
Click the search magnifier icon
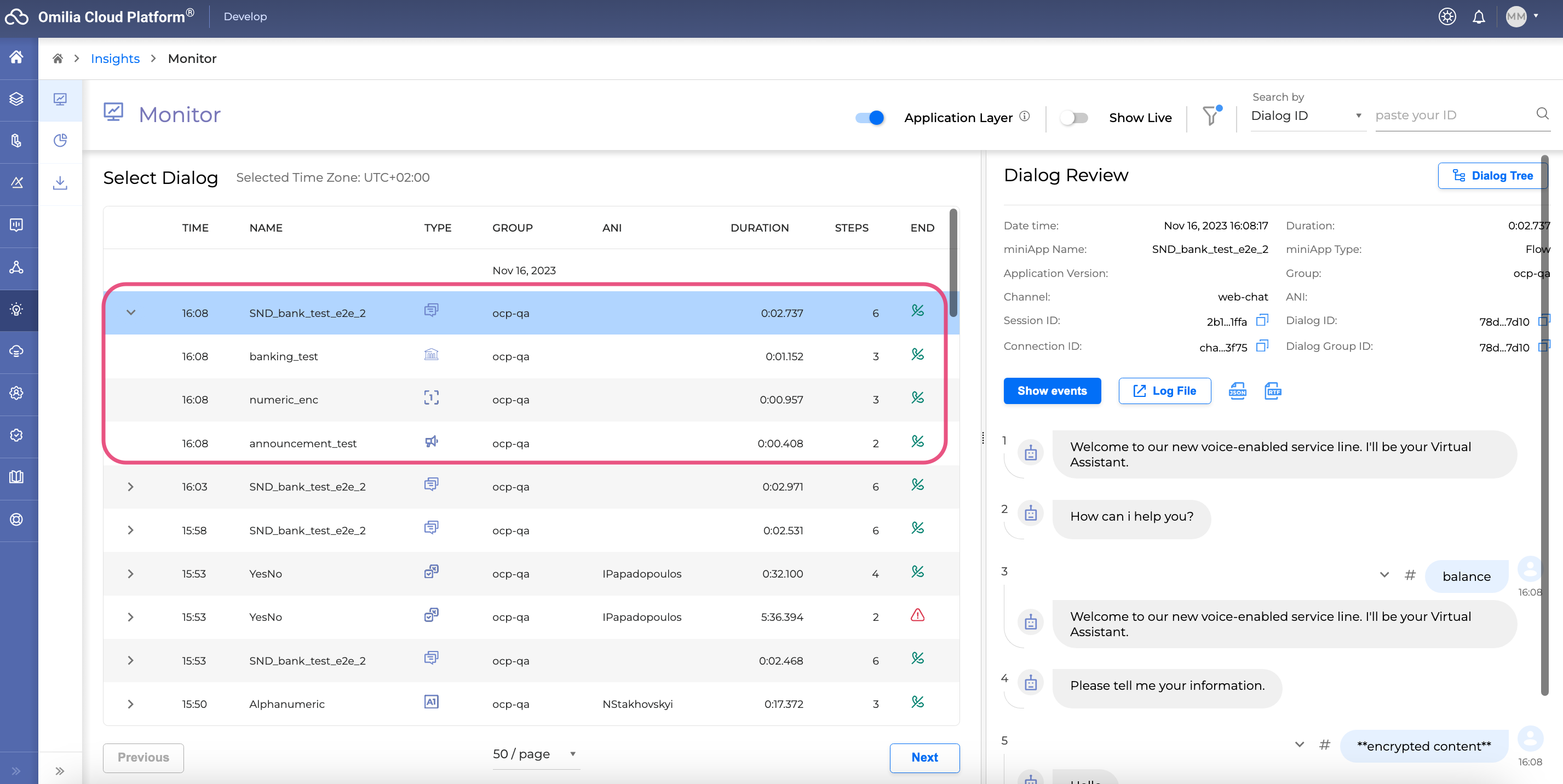click(x=1542, y=114)
